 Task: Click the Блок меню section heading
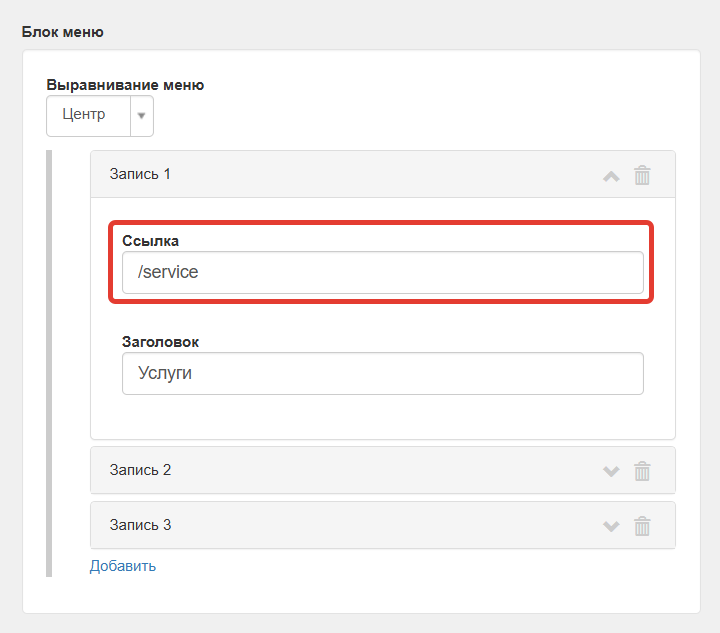(x=62, y=32)
